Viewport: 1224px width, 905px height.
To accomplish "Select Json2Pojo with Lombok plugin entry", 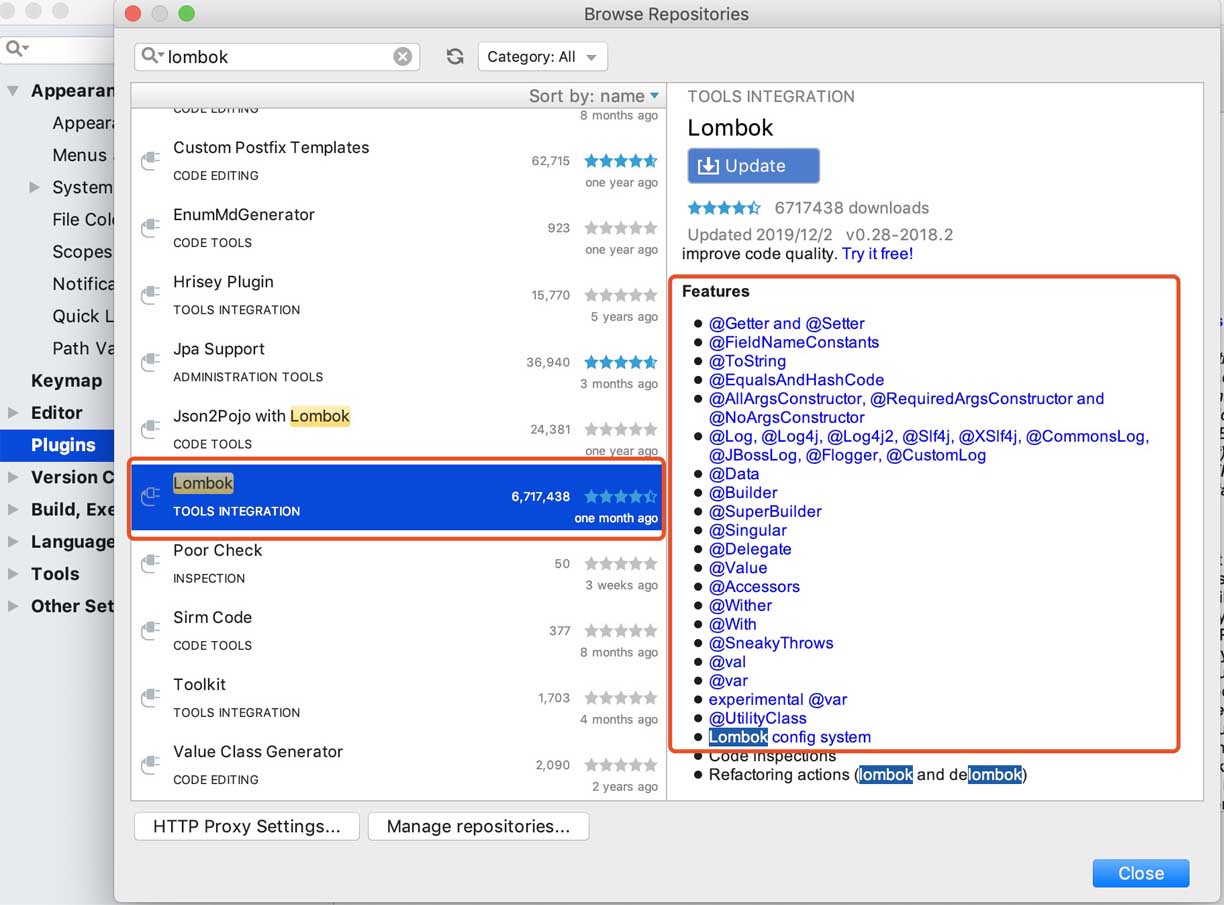I will click(x=397, y=429).
